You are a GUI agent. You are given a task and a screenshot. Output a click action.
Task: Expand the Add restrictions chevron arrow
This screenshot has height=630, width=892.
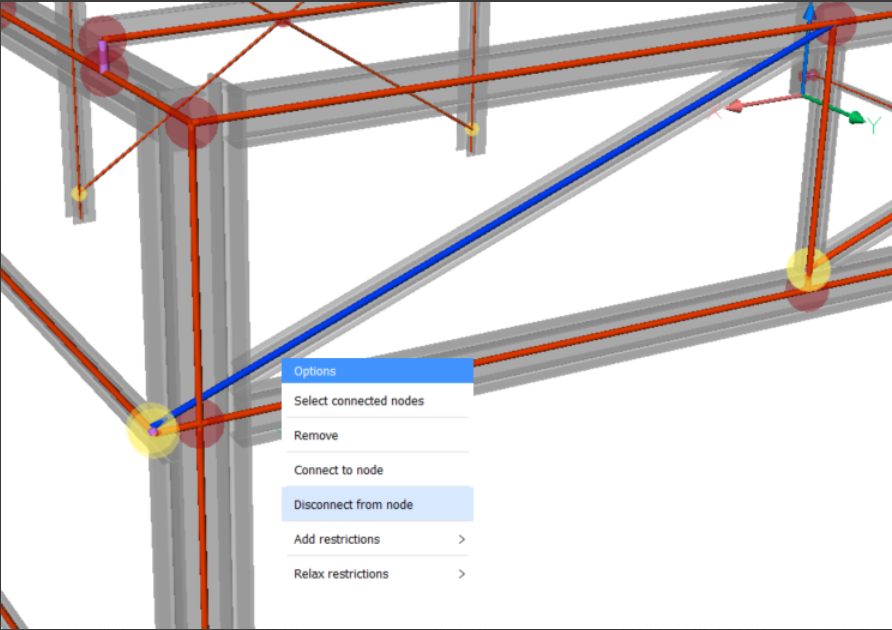(x=462, y=539)
